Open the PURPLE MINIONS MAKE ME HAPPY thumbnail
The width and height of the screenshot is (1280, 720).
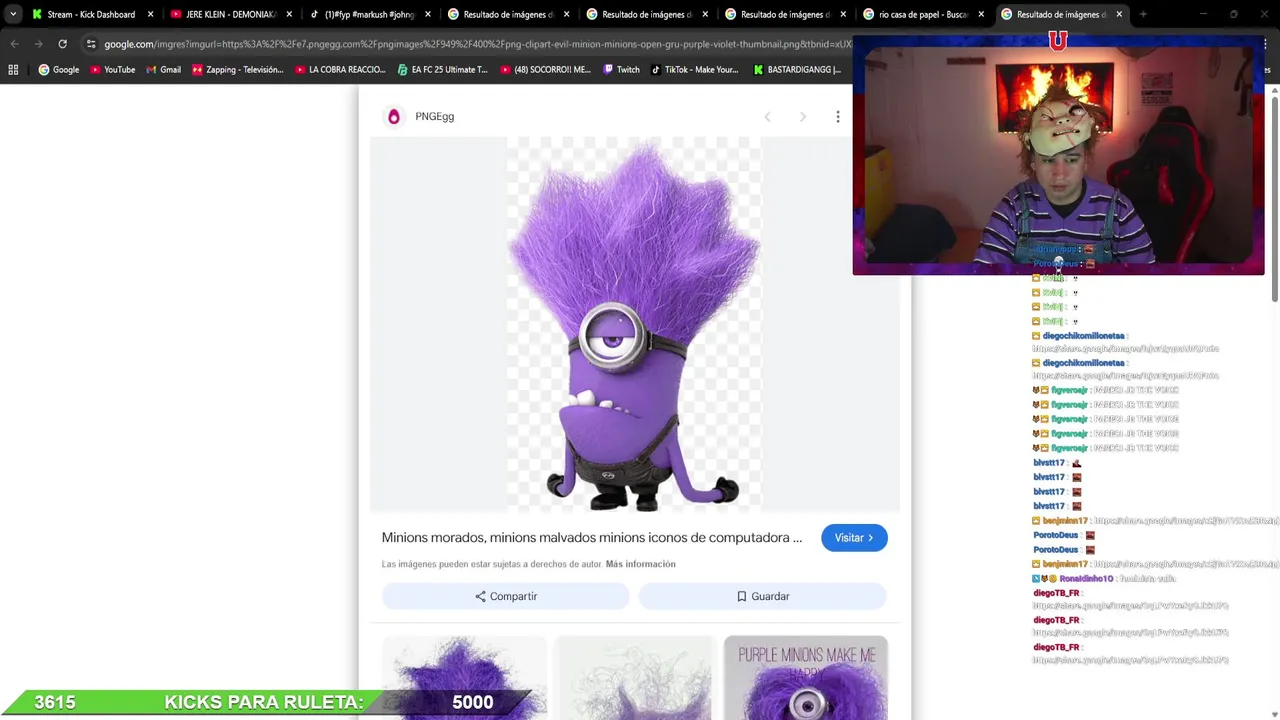806,677
